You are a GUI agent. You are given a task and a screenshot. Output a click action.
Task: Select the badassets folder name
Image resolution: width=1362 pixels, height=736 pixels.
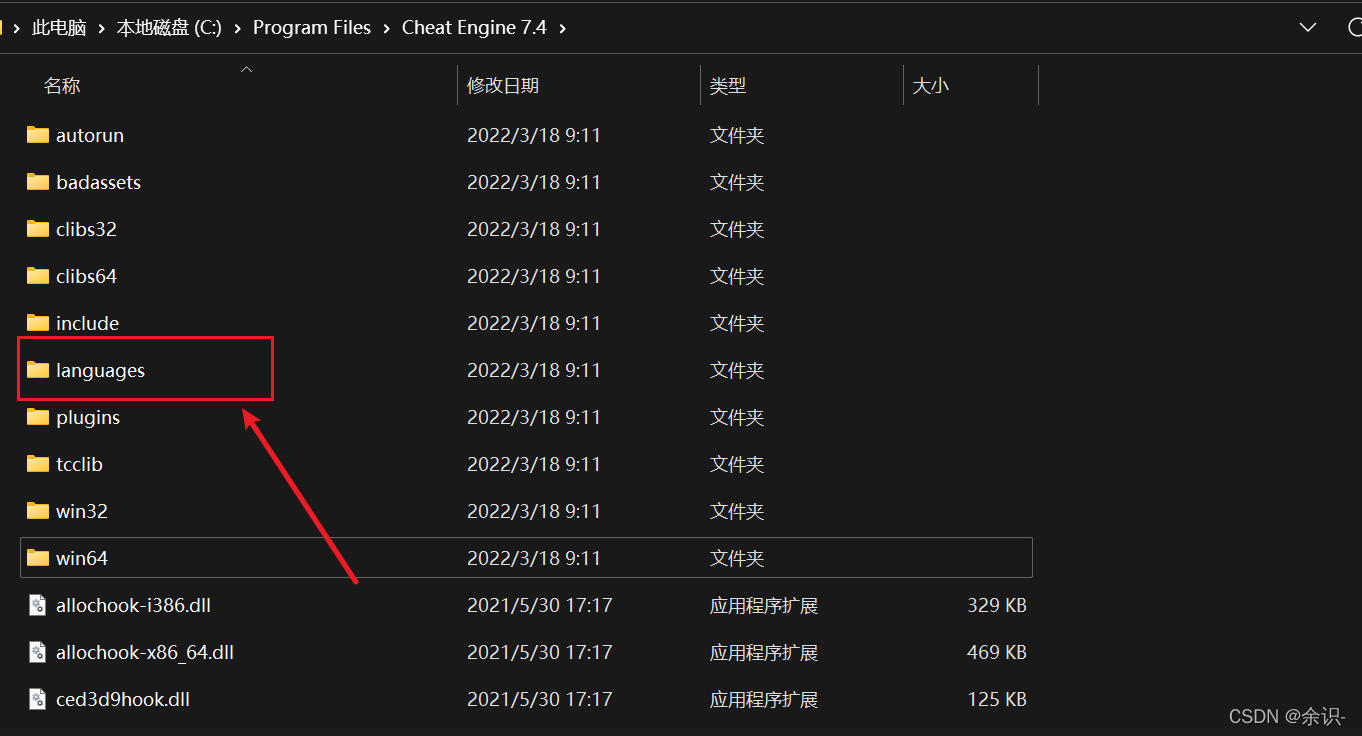98,182
